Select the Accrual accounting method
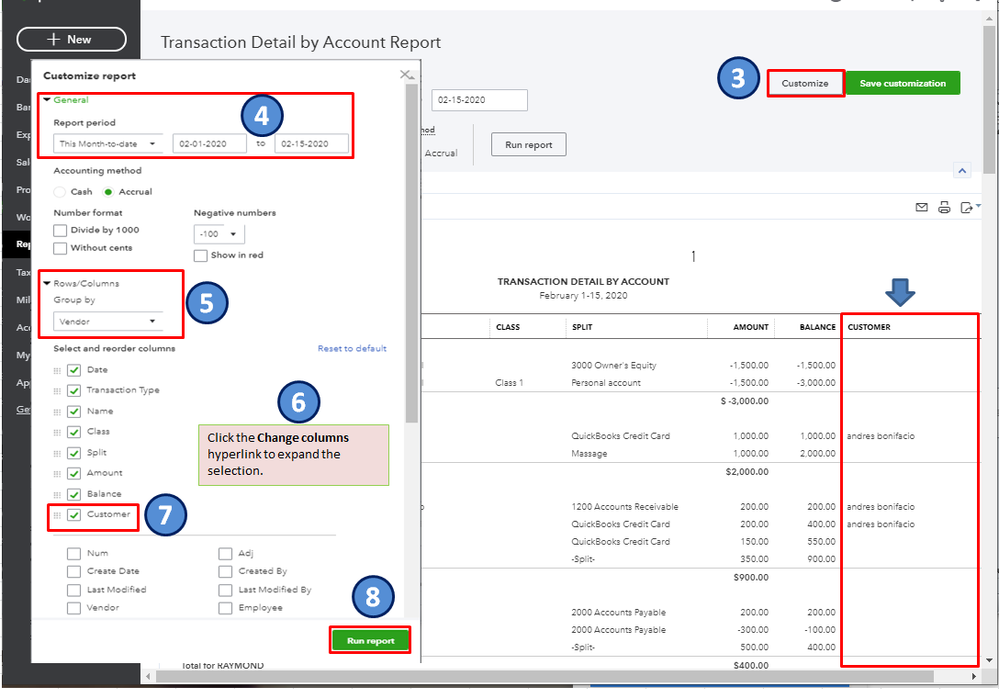The image size is (999, 689). (108, 192)
